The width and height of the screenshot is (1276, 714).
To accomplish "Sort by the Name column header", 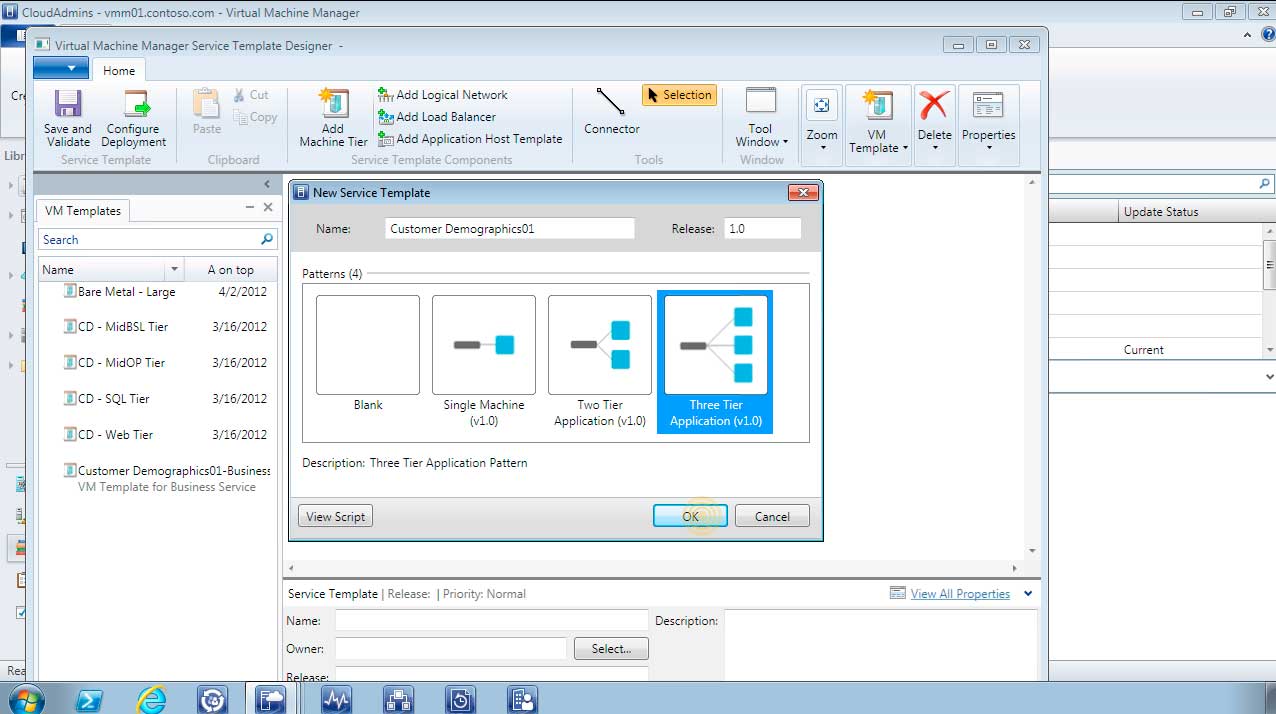I will [x=102, y=270].
